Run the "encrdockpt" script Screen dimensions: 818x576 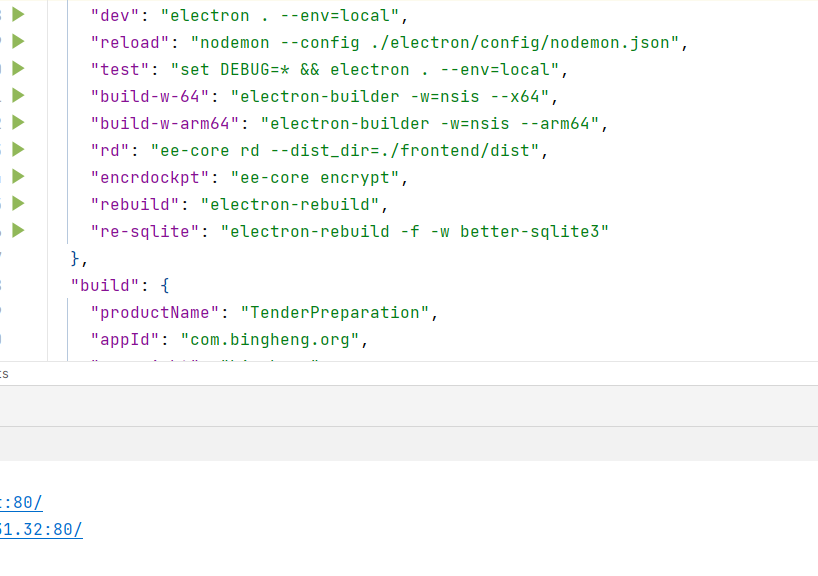pos(18,177)
